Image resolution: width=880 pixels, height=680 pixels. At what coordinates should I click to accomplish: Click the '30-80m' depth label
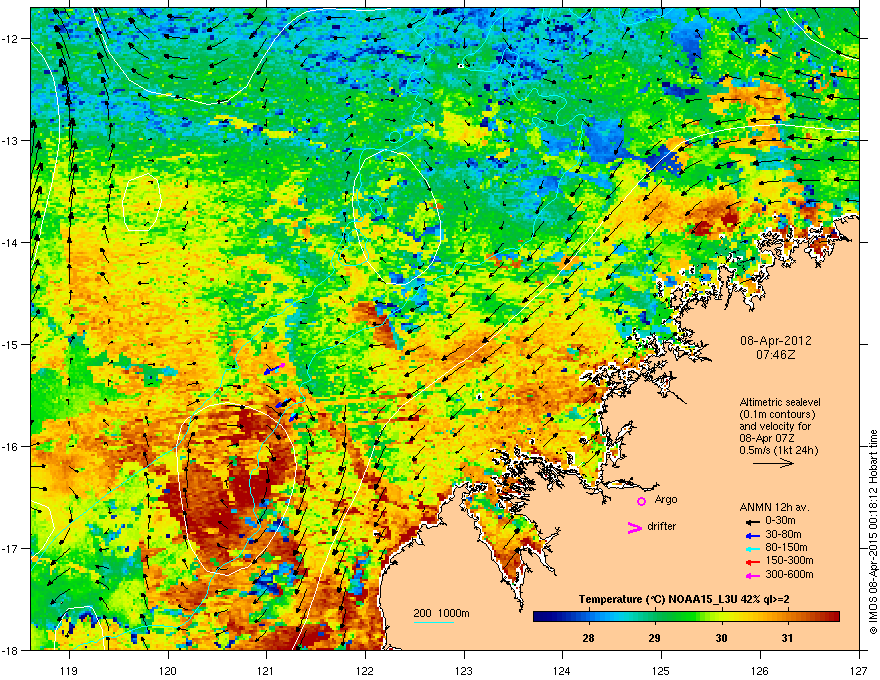[x=783, y=535]
